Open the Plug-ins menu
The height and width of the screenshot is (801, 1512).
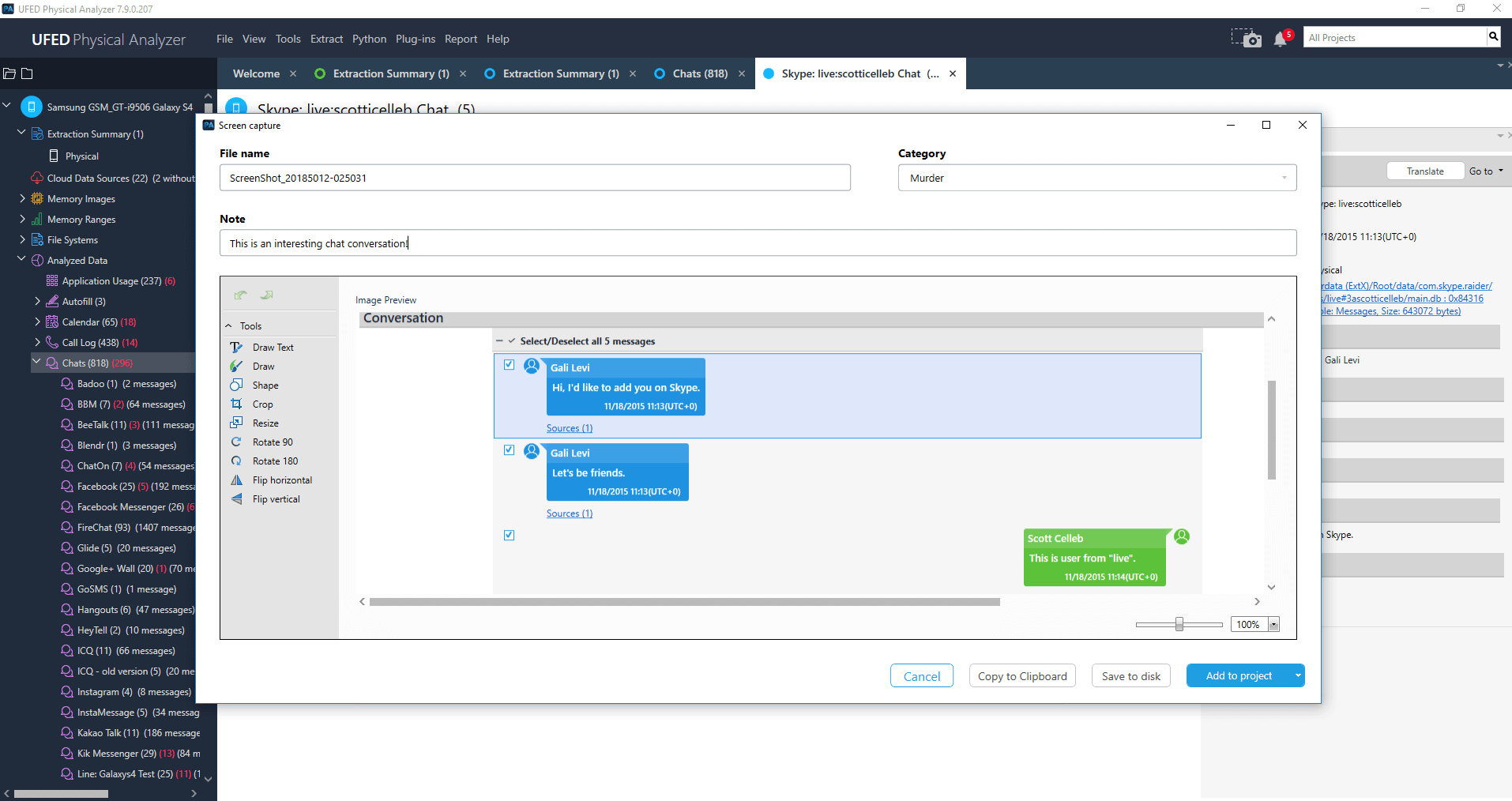tap(415, 39)
